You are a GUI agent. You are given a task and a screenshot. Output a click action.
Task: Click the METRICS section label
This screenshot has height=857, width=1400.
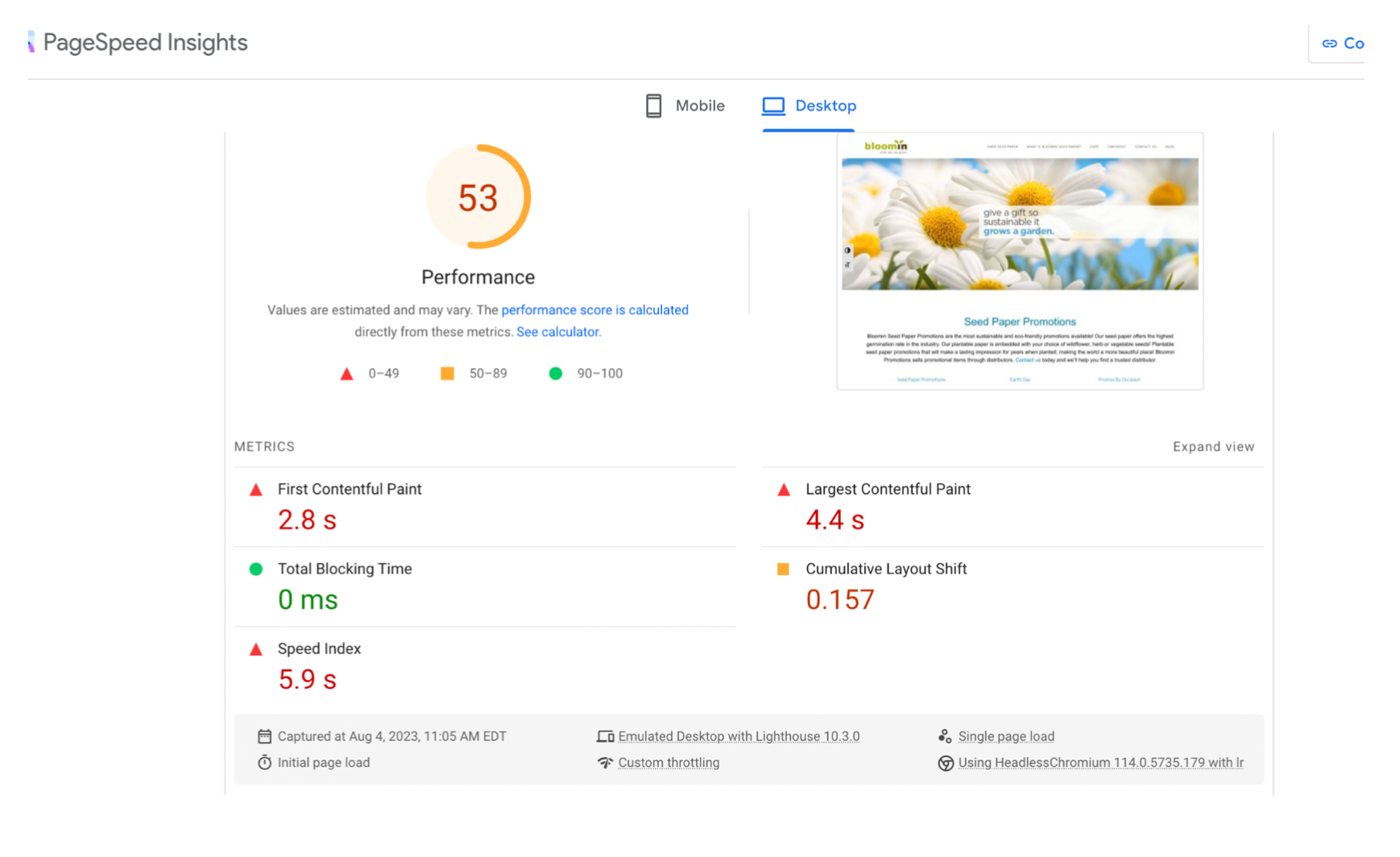pyautogui.click(x=264, y=446)
